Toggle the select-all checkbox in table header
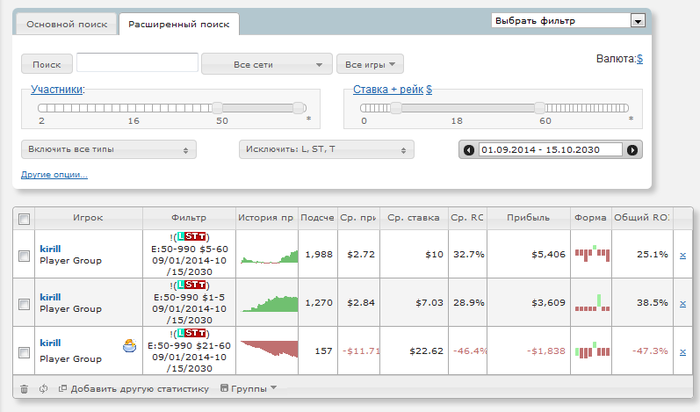This screenshot has height=412, width=700. coord(24,219)
